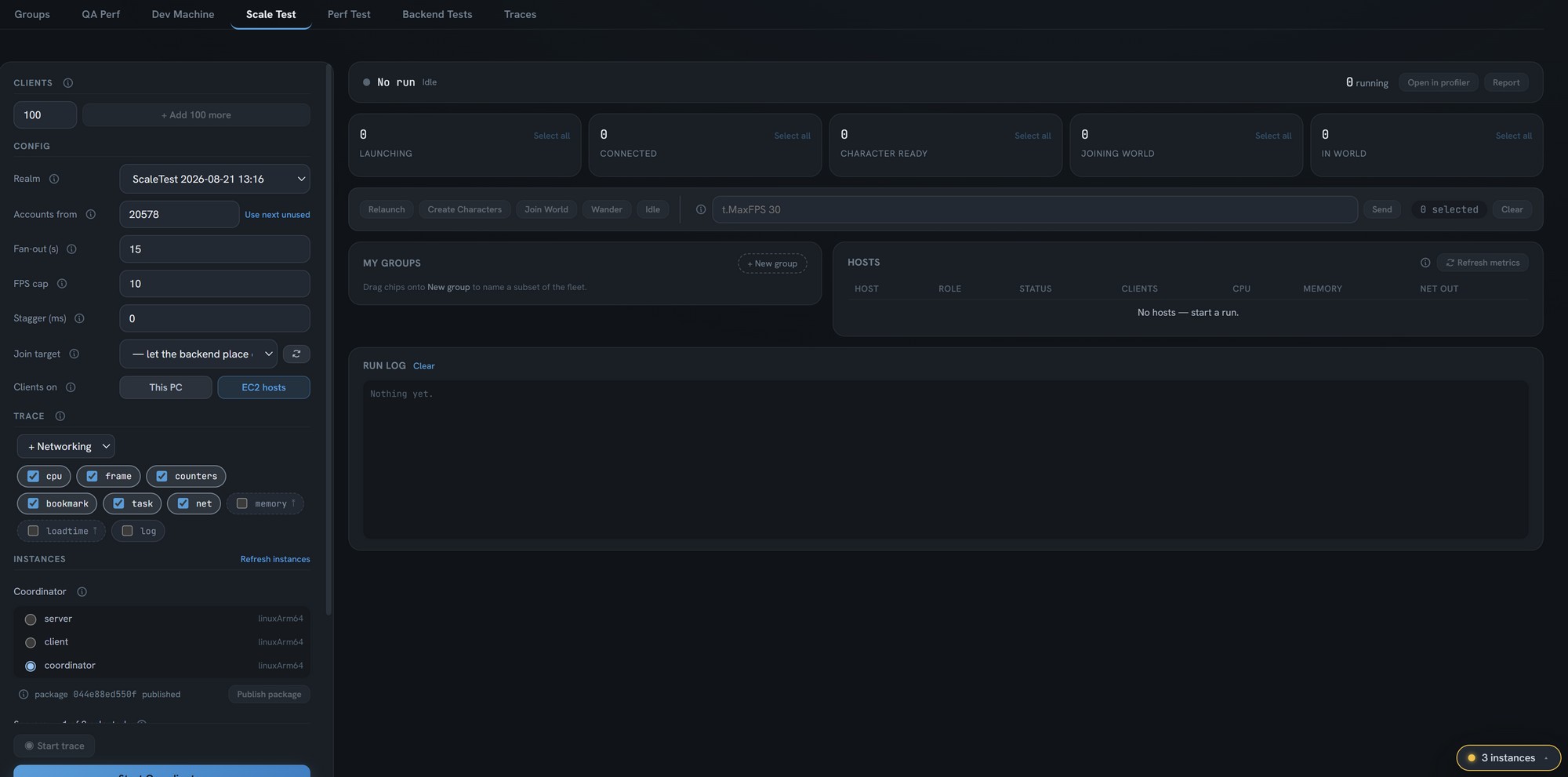The image size is (1568, 777).
Task: Go to the Backend Tests tab
Action: pyautogui.click(x=437, y=14)
